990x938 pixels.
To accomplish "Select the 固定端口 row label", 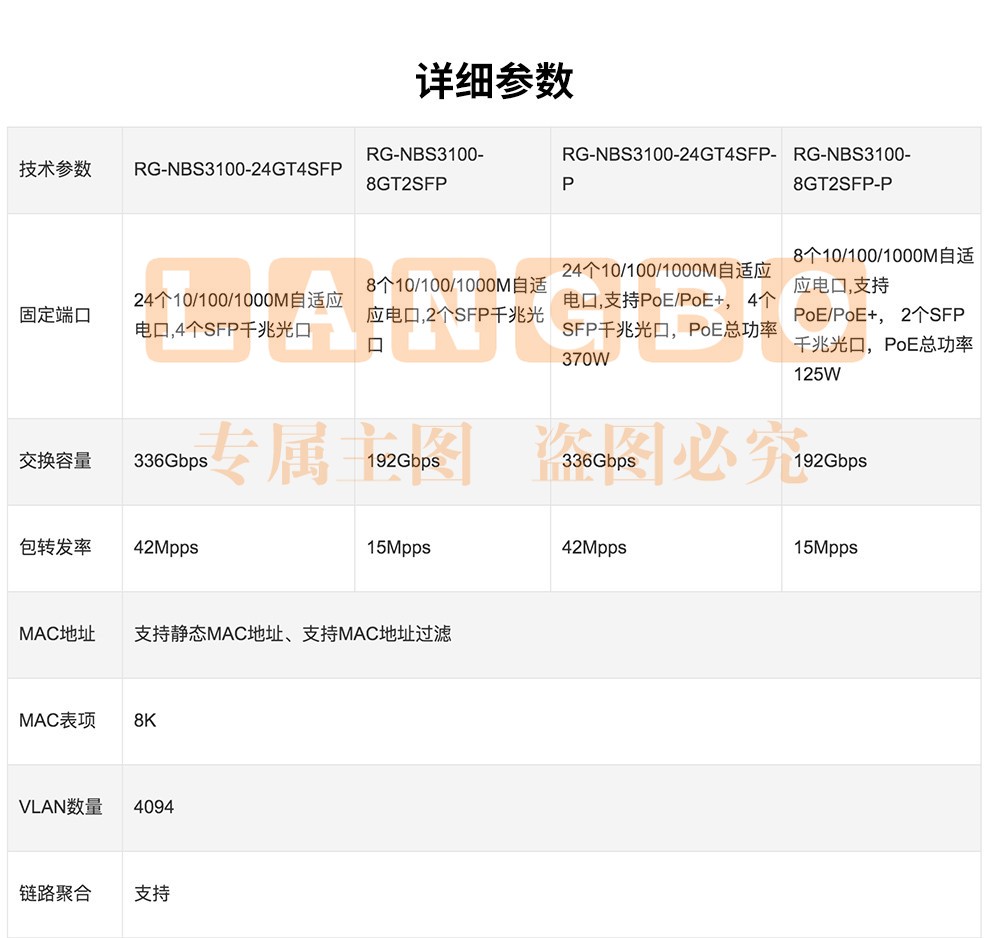I will pos(55,315).
